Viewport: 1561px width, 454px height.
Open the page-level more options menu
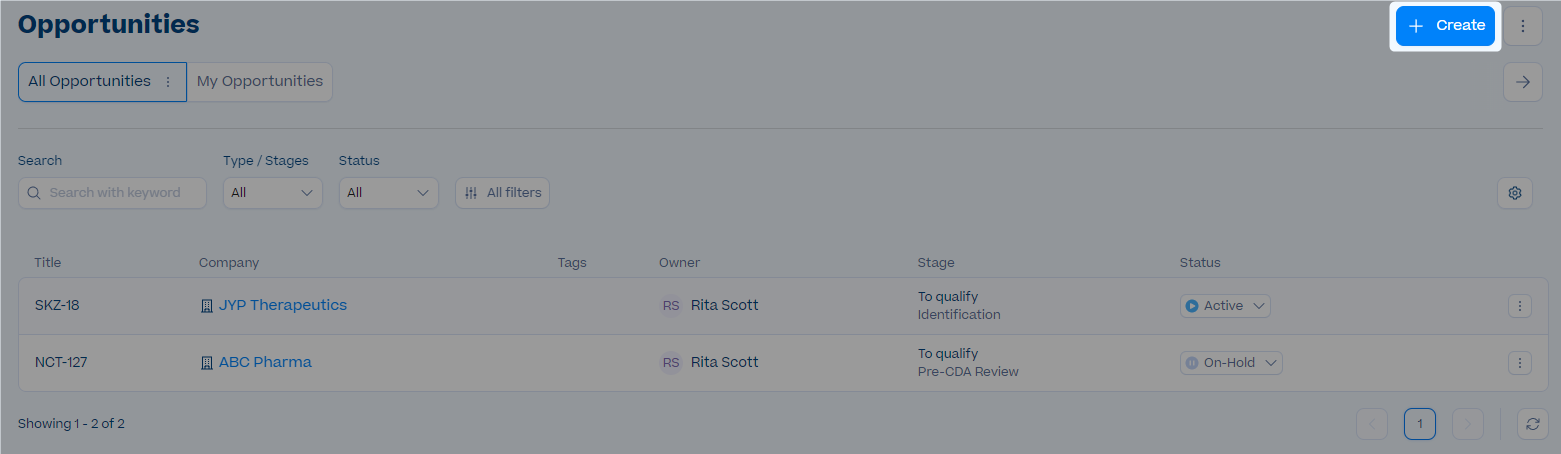click(x=1523, y=26)
